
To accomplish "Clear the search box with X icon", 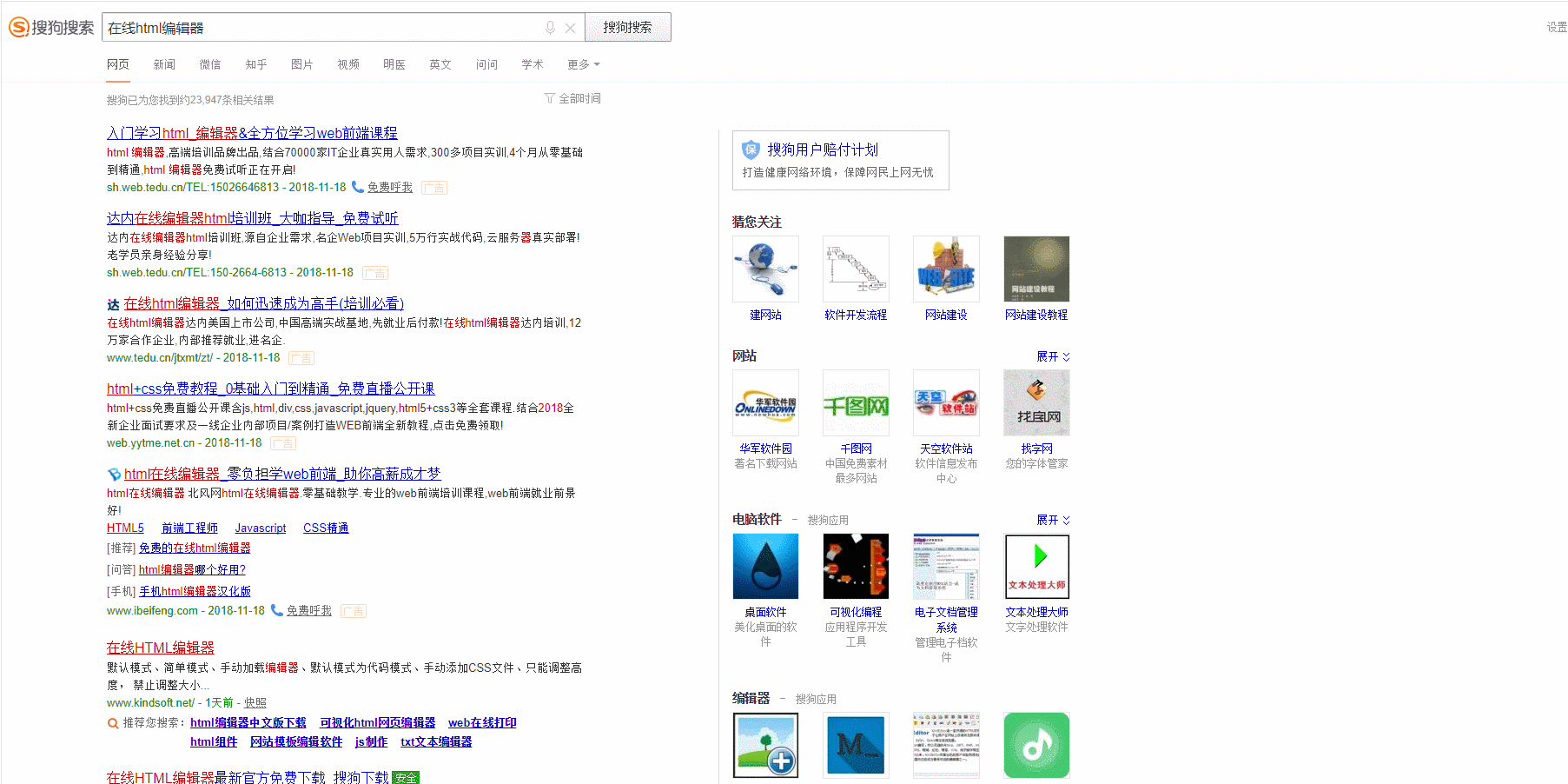I will [570, 28].
